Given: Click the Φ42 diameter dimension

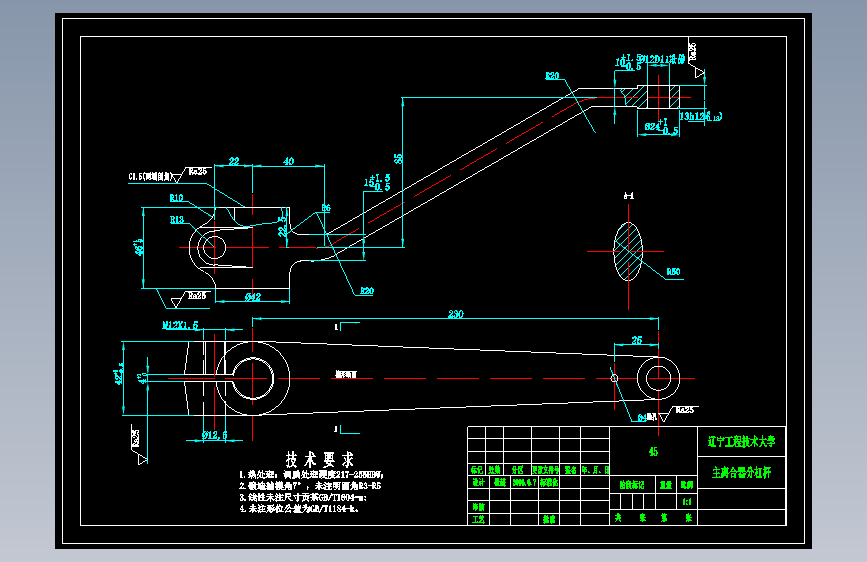Looking at the screenshot, I should pyautogui.click(x=253, y=297).
